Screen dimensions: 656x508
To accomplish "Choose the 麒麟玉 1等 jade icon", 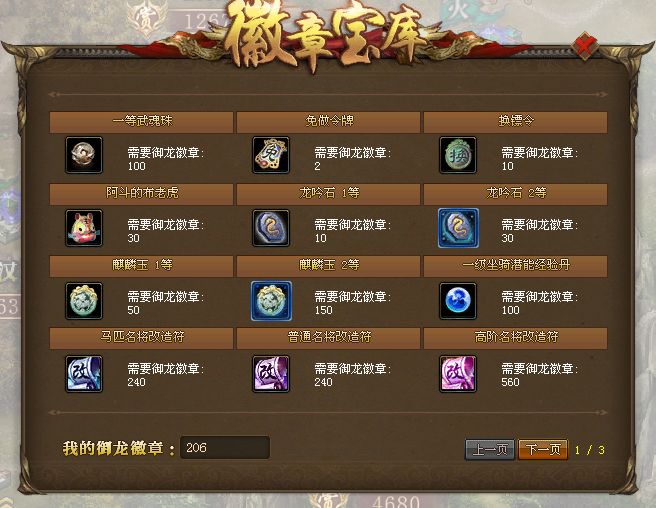I will [84, 301].
